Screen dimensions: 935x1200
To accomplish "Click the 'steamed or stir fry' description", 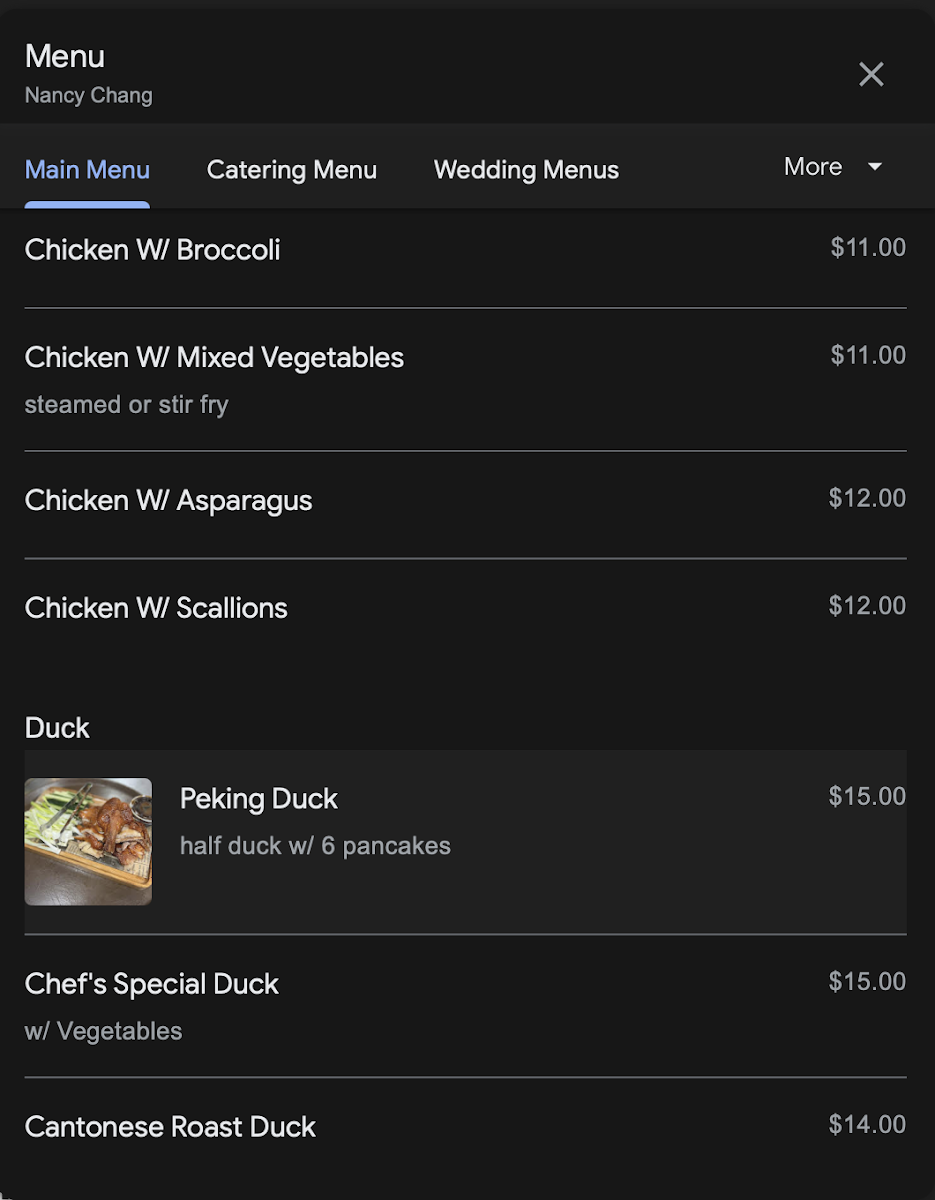I will [127, 405].
